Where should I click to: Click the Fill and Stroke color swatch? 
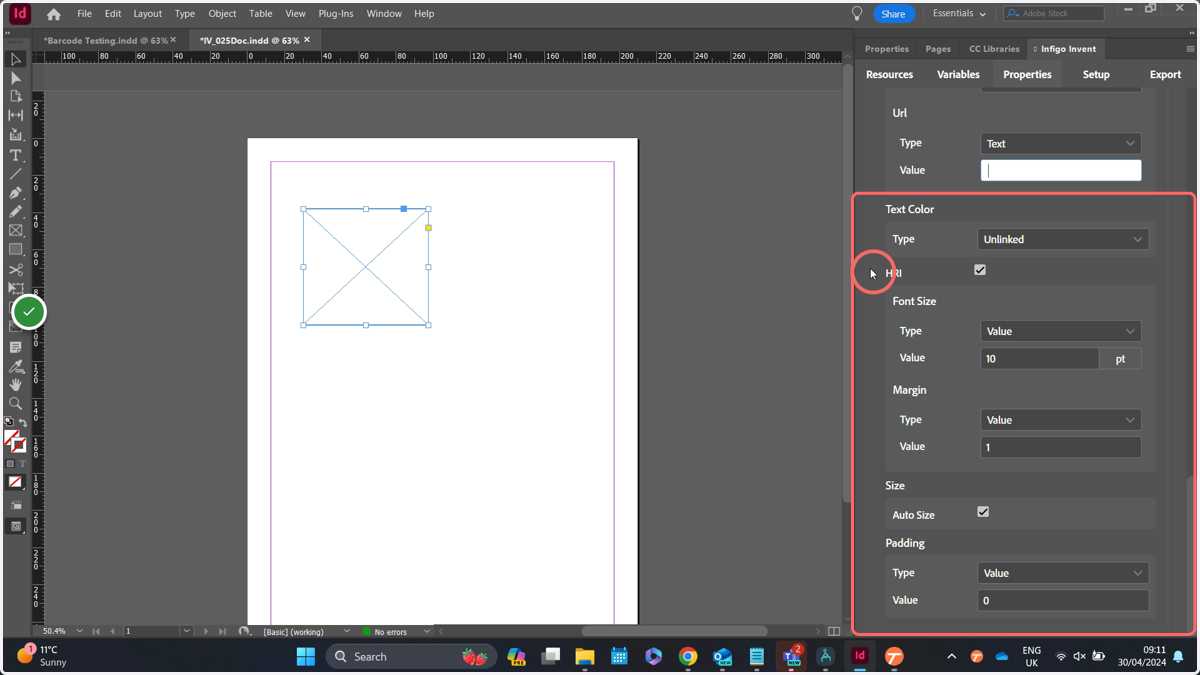coord(14,441)
